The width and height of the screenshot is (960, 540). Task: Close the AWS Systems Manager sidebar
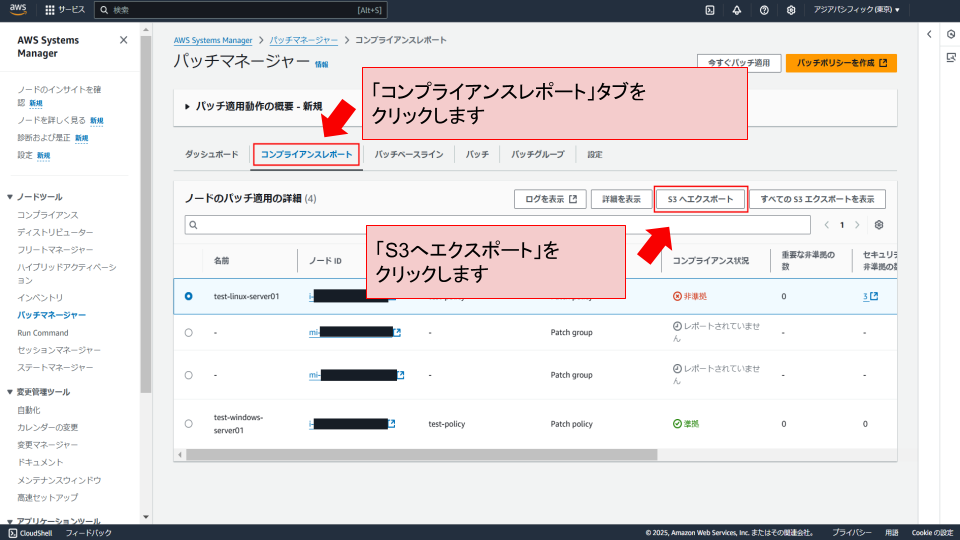tap(123, 40)
